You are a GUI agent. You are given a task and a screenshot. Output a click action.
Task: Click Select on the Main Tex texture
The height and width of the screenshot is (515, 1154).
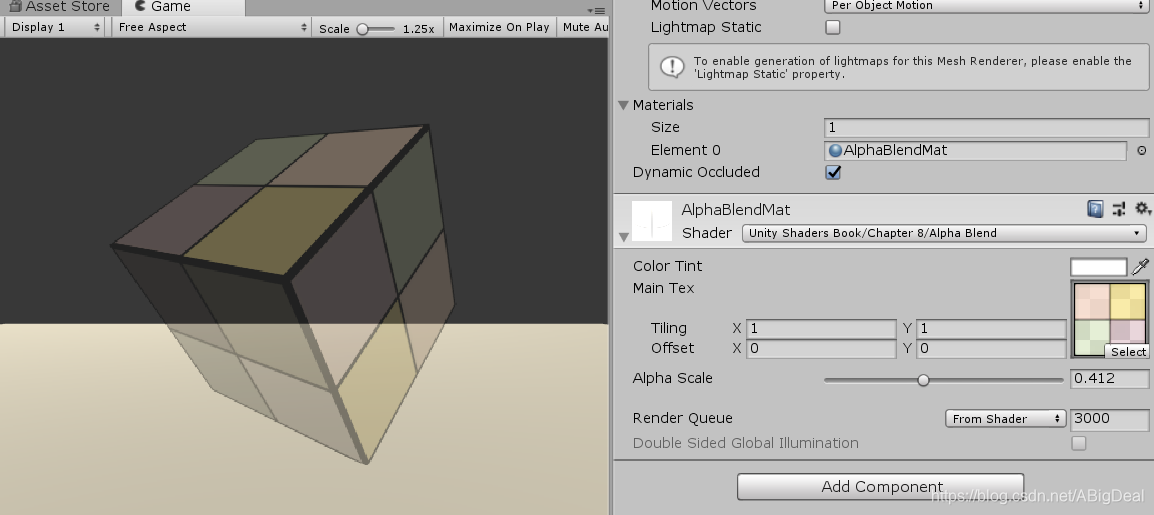tap(1128, 352)
